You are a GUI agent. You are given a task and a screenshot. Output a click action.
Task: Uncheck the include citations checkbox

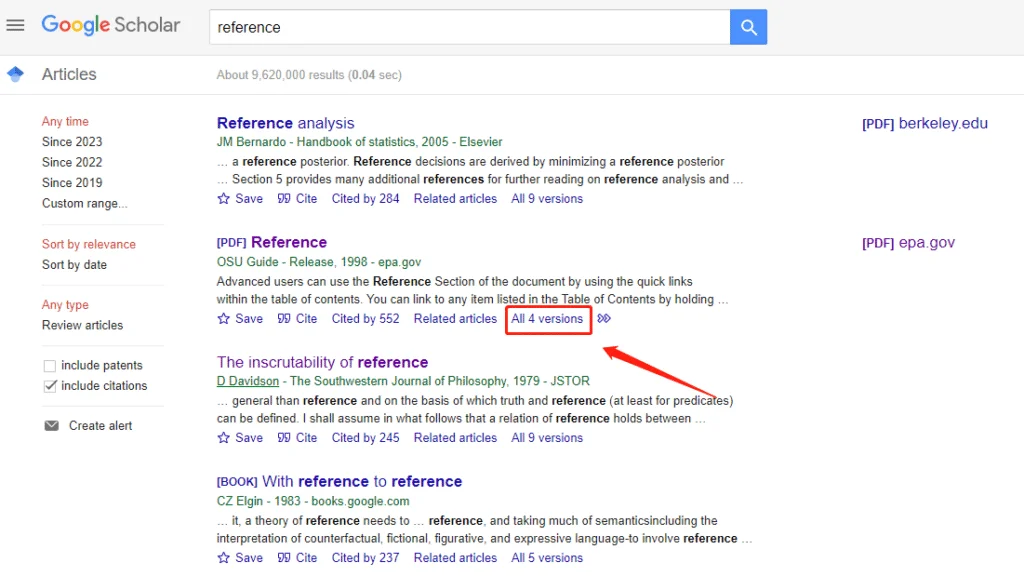[x=50, y=386]
